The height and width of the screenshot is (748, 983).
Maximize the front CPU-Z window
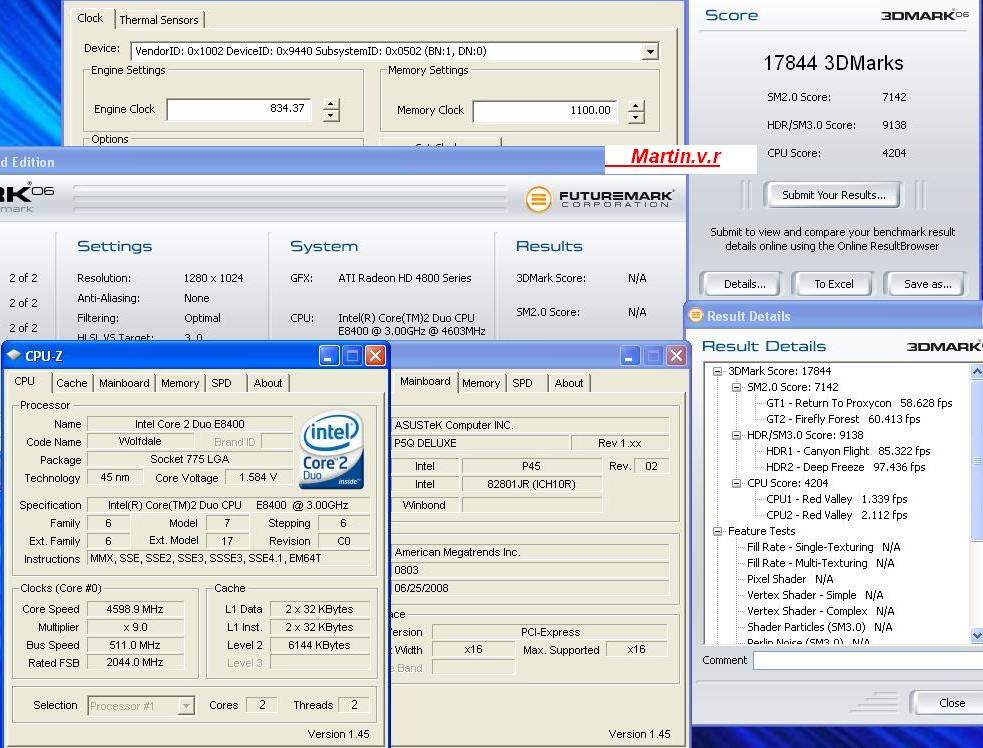tap(352, 356)
